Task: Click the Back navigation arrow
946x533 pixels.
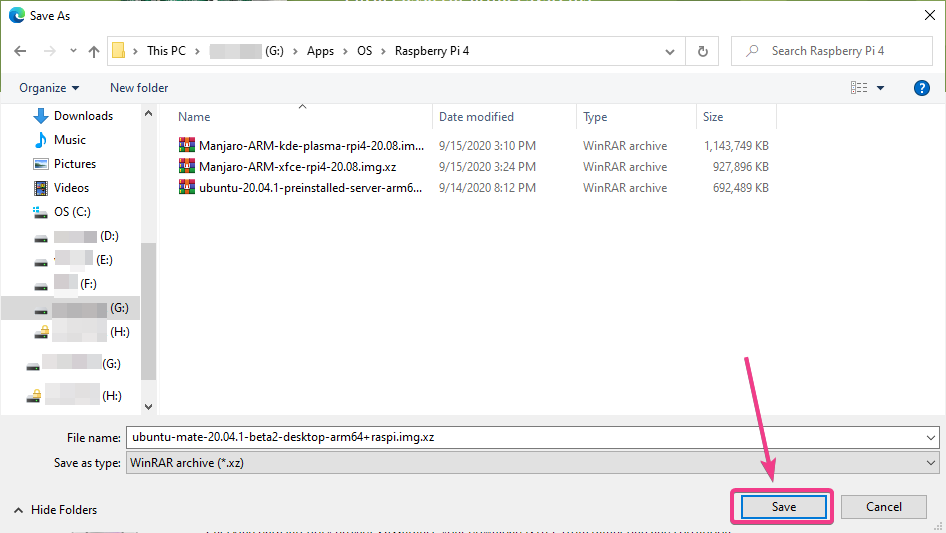Action: 20,51
